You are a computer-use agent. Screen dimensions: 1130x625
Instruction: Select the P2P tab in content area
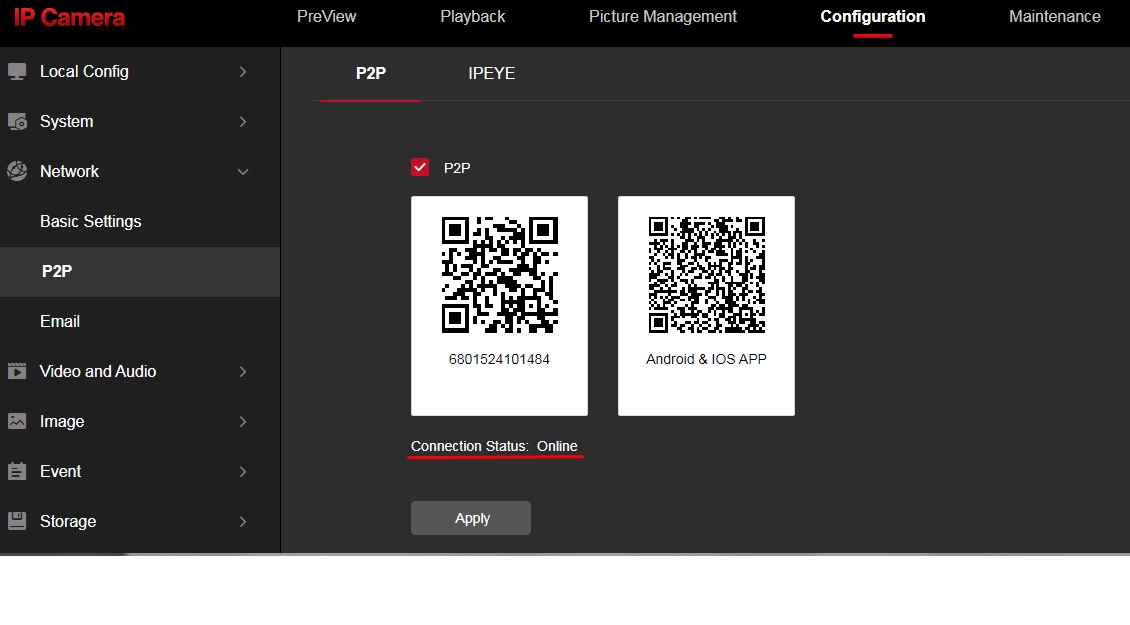pyautogui.click(x=371, y=73)
